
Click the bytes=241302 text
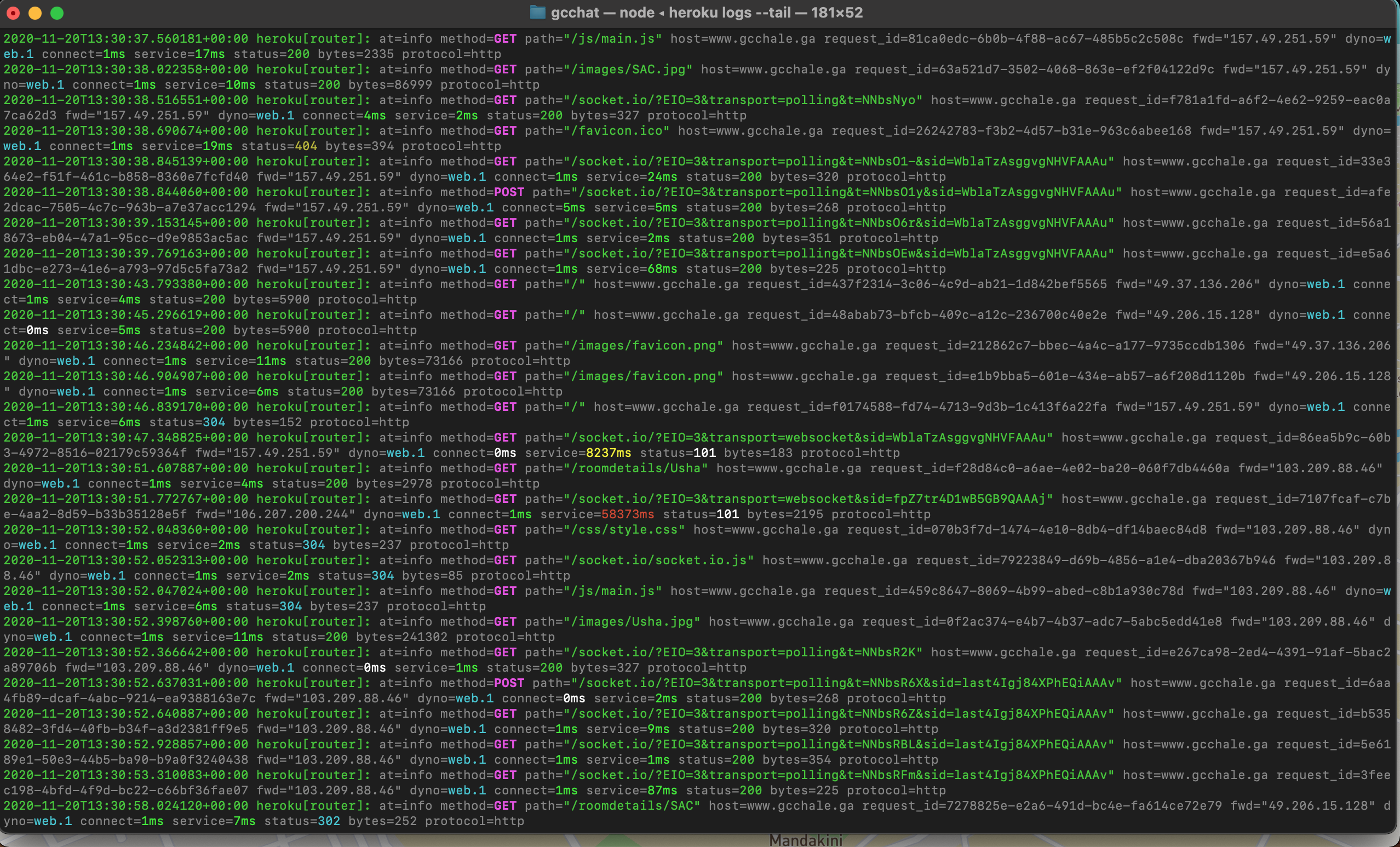click(401, 637)
